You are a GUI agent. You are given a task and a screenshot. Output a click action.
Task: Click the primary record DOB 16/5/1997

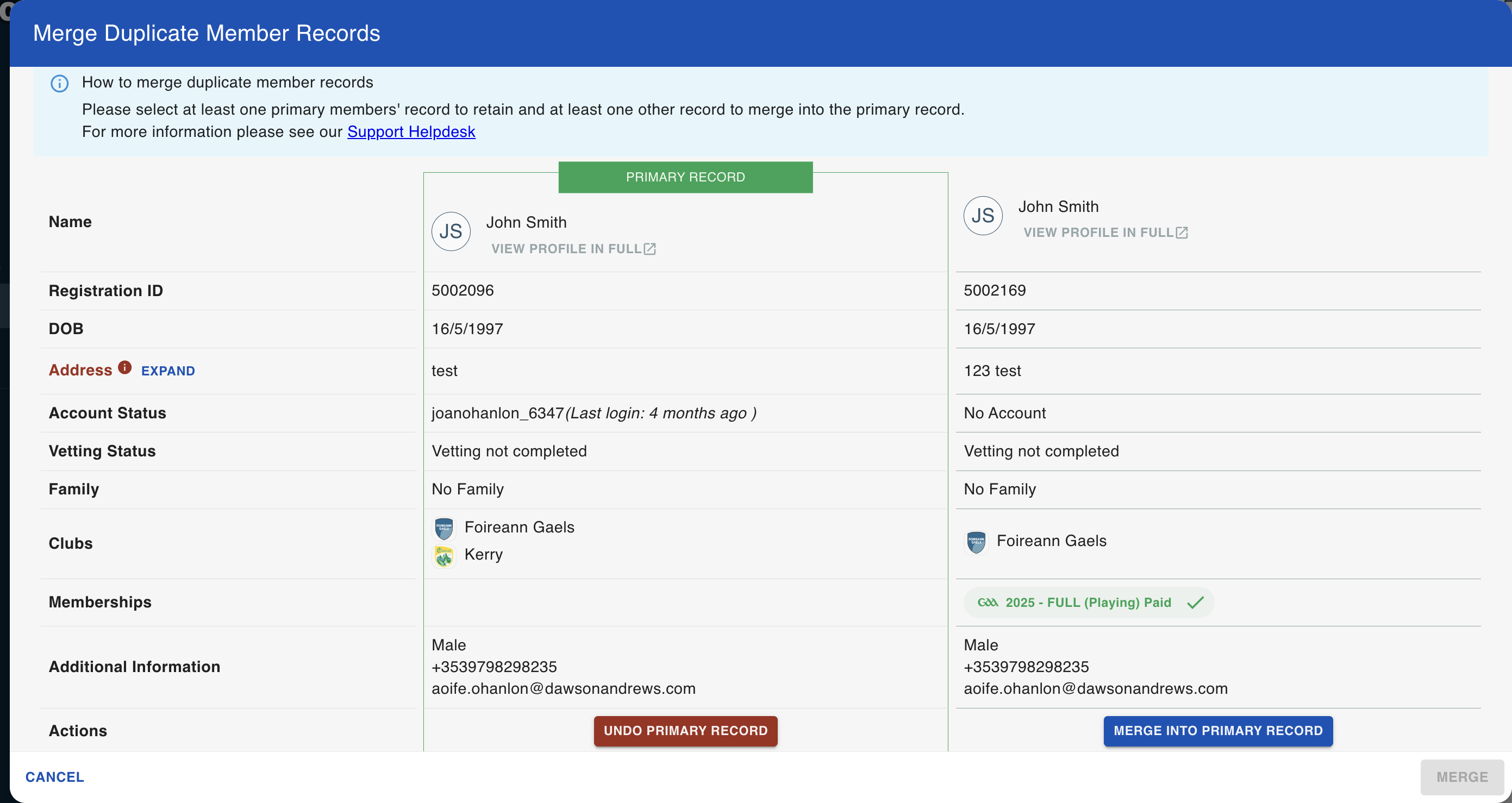coord(467,329)
